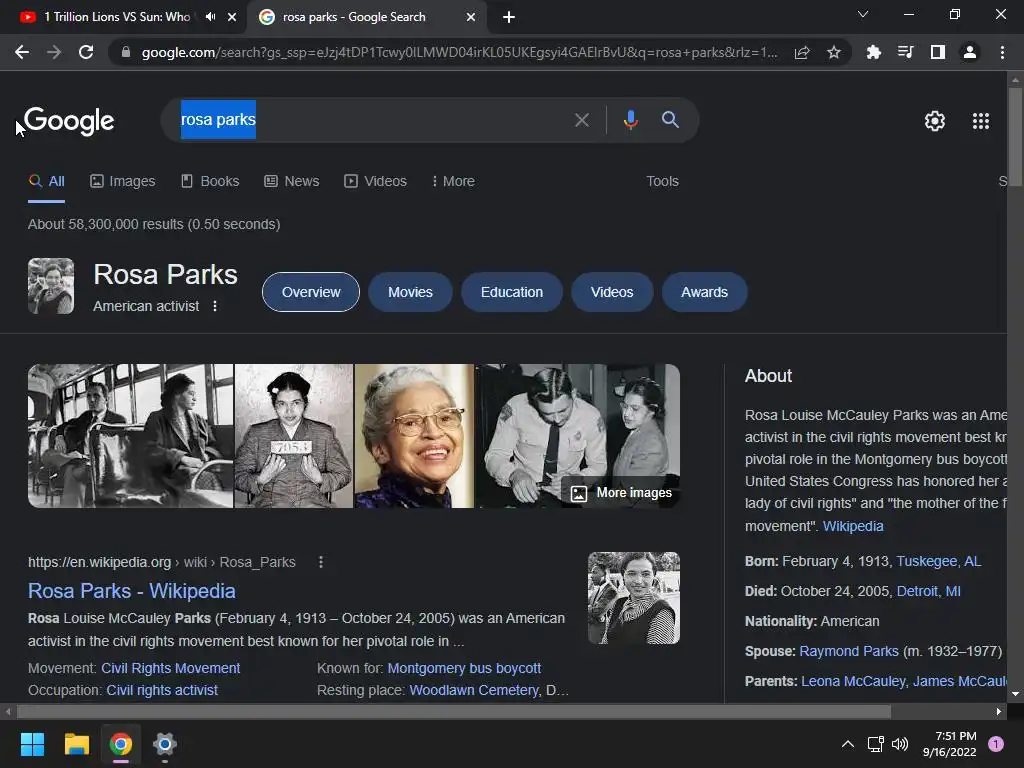Image resolution: width=1024 pixels, height=768 pixels.
Task: Select the All search filter tab
Action: coord(46,181)
